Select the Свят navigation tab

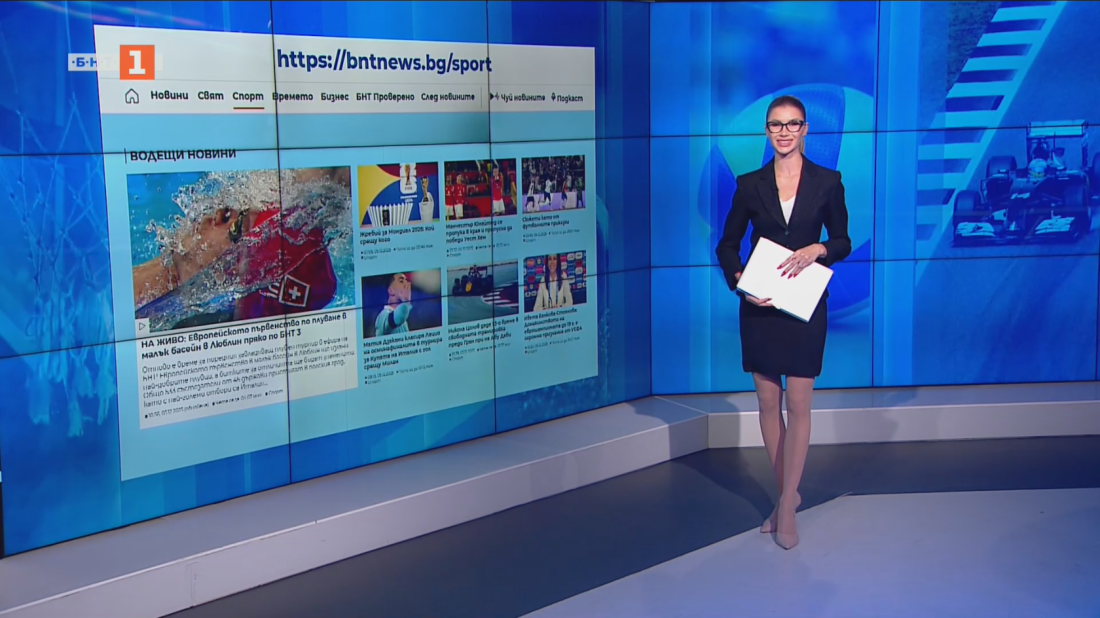click(210, 96)
